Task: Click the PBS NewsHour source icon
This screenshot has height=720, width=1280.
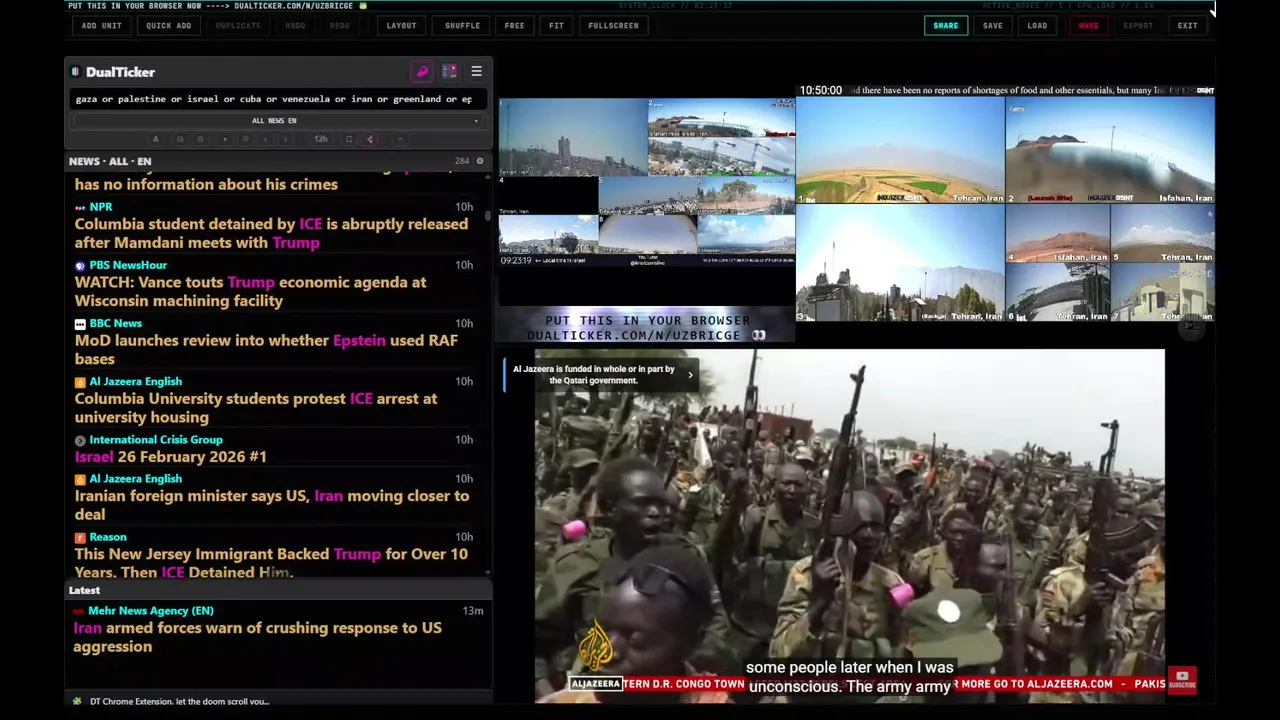Action: coord(80,265)
